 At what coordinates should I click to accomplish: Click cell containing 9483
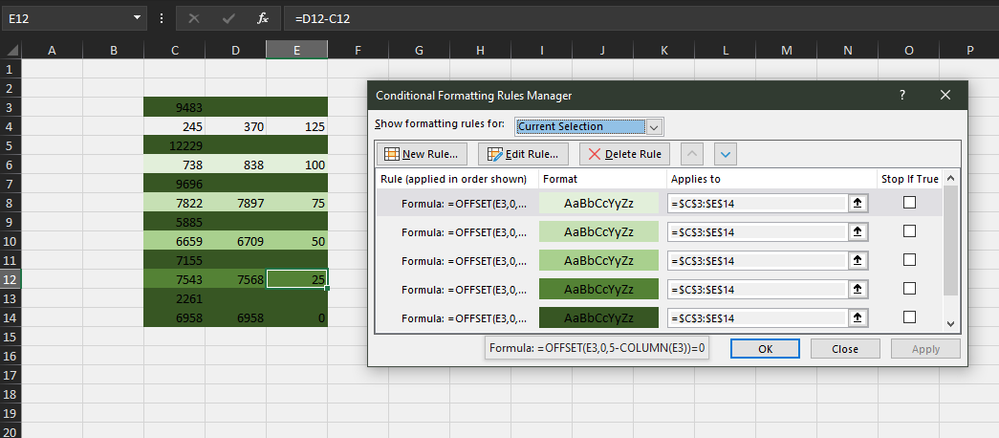(x=175, y=108)
